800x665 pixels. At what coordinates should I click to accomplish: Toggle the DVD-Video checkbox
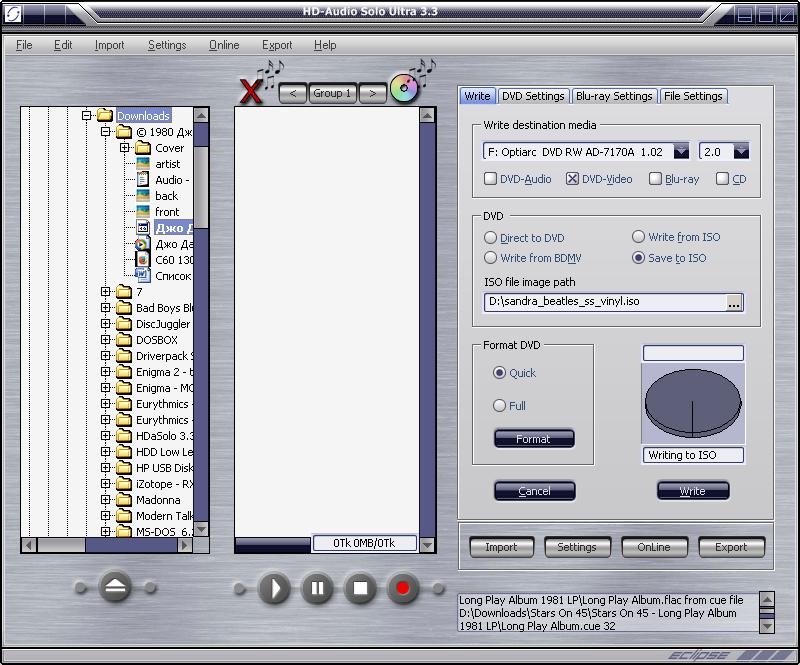(572, 179)
